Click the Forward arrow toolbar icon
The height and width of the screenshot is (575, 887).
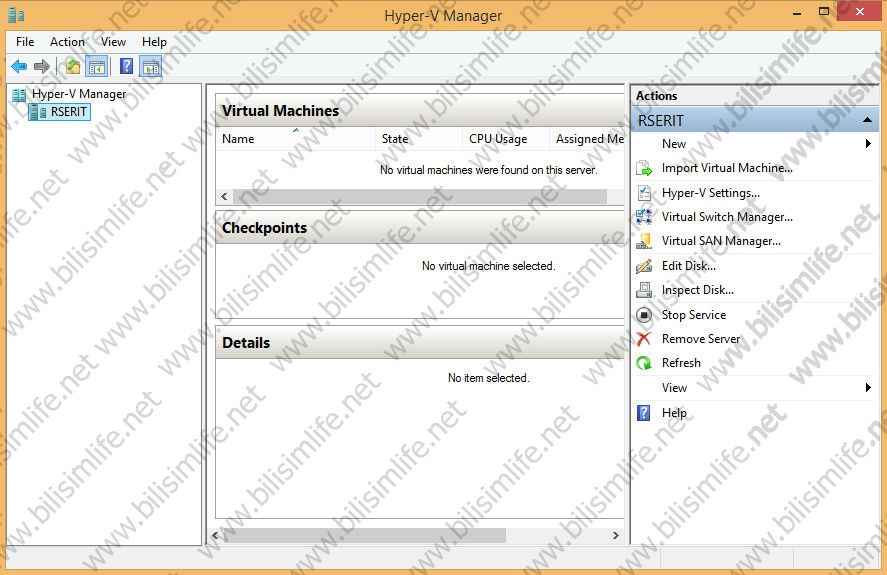[x=42, y=67]
